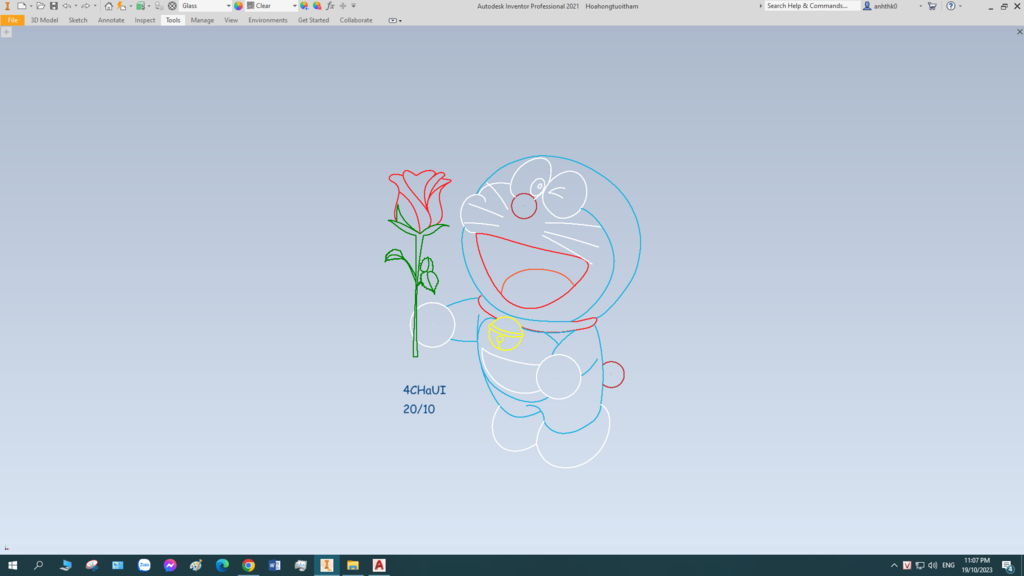Screen dimensions: 1024x576
Task: Click the Search Help & Commands field
Action: click(812, 6)
